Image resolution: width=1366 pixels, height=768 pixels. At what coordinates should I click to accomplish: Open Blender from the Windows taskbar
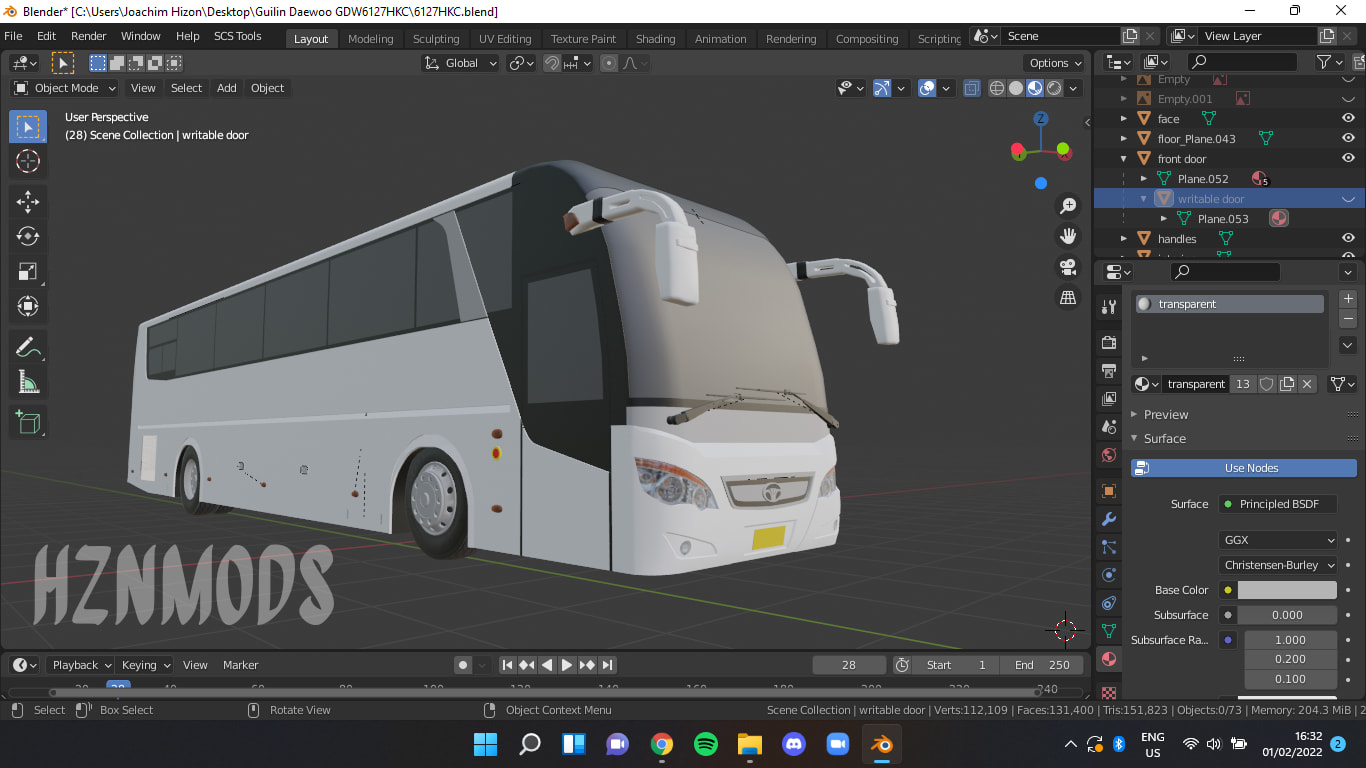click(882, 744)
